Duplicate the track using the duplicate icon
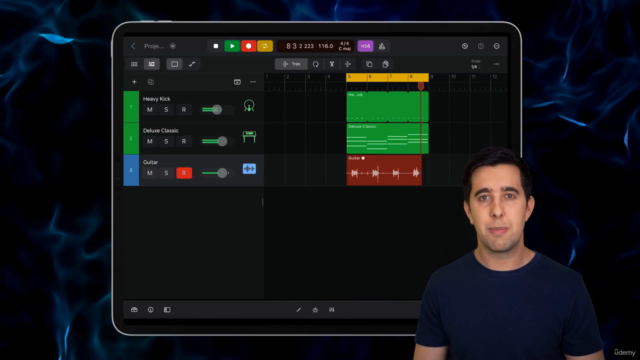Viewport: 640px width, 360px height. click(x=151, y=82)
